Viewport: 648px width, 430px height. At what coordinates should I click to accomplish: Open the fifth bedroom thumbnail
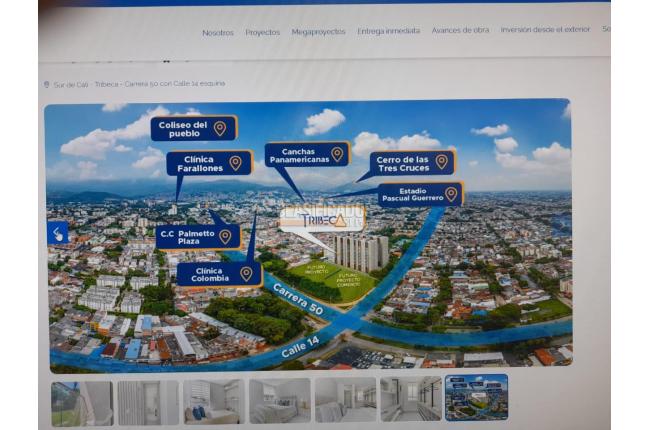click(345, 400)
